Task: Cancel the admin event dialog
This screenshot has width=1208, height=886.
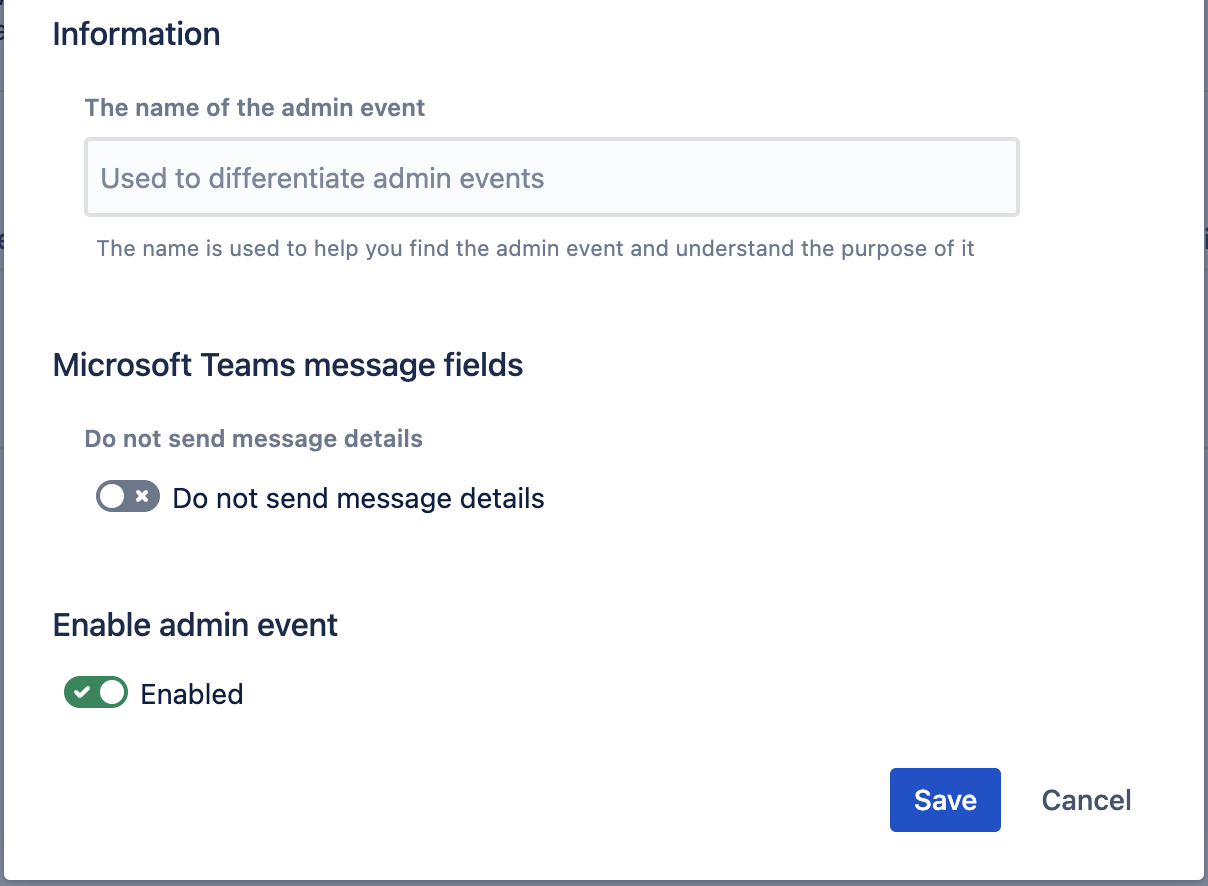Action: pyautogui.click(x=1086, y=800)
